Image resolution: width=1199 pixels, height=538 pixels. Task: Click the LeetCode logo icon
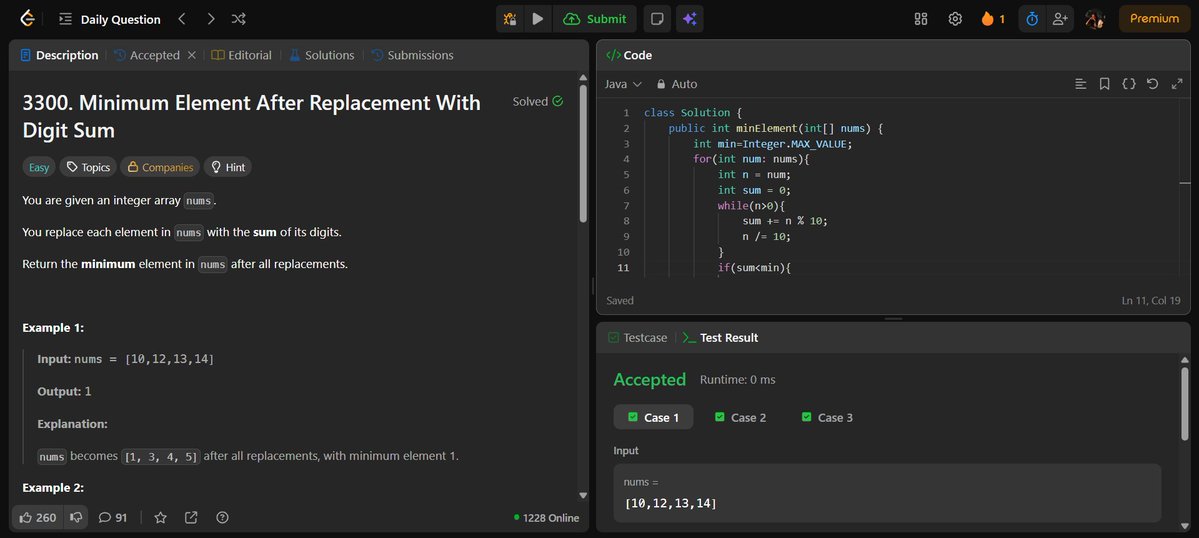tap(27, 19)
